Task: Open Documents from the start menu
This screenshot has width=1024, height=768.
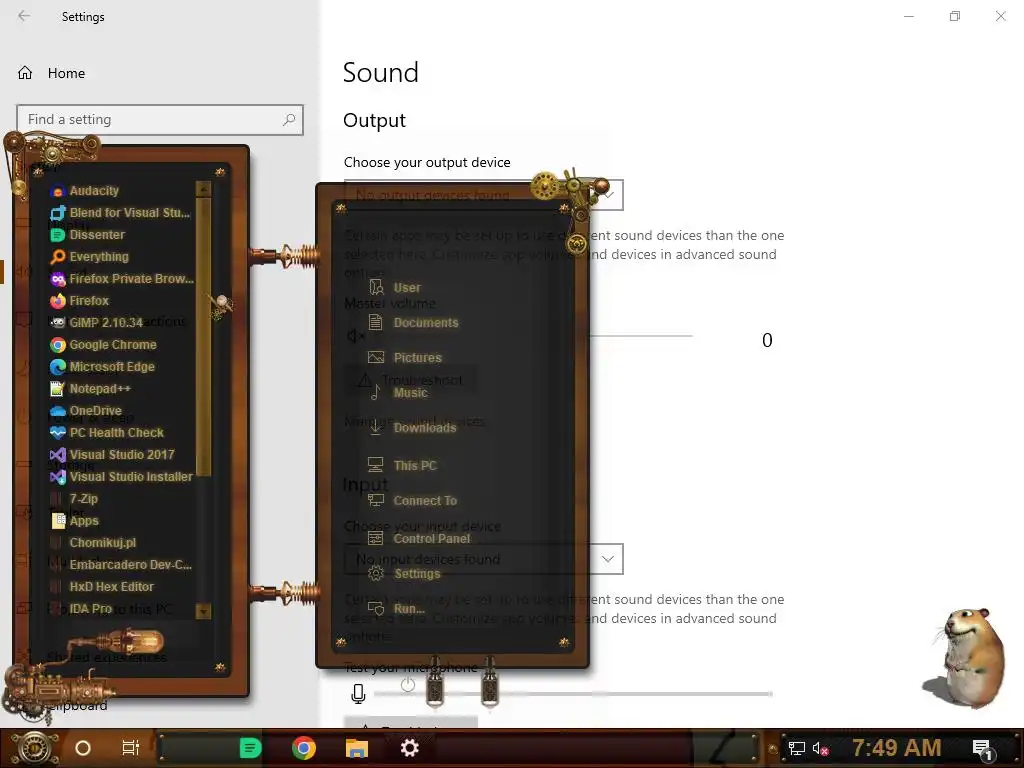Action: (x=413, y=323)
